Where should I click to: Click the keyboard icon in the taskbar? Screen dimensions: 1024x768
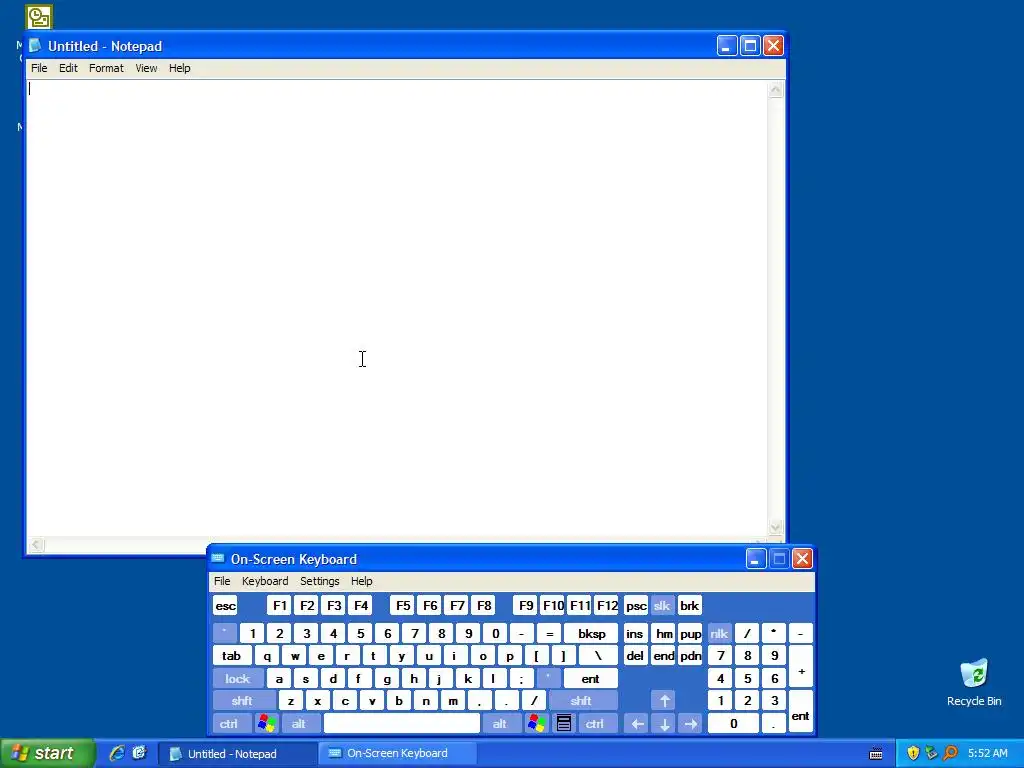876,754
